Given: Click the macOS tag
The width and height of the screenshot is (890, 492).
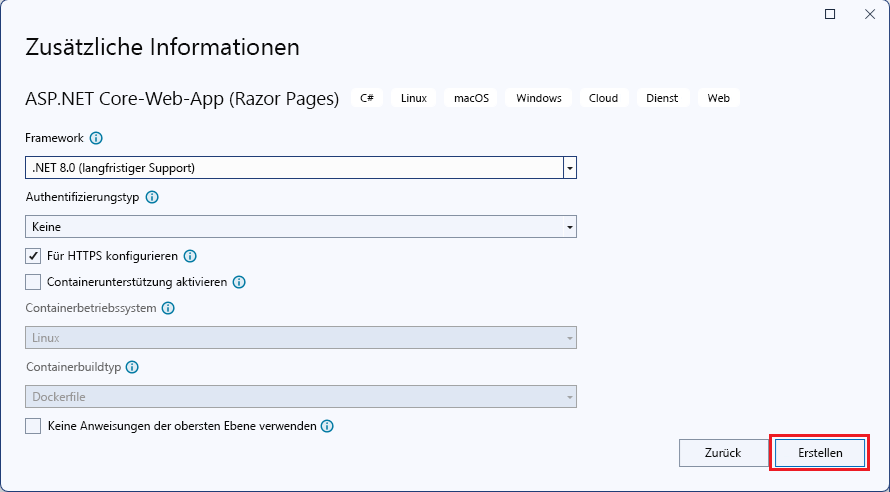Looking at the screenshot, I should point(471,98).
